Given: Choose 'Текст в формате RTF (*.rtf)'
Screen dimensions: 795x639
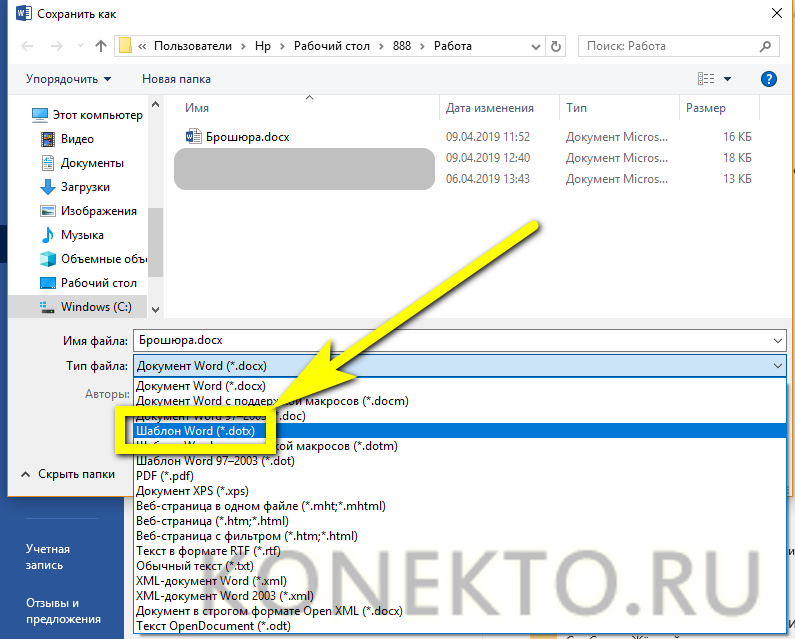Looking at the screenshot, I should pyautogui.click(x=460, y=551).
